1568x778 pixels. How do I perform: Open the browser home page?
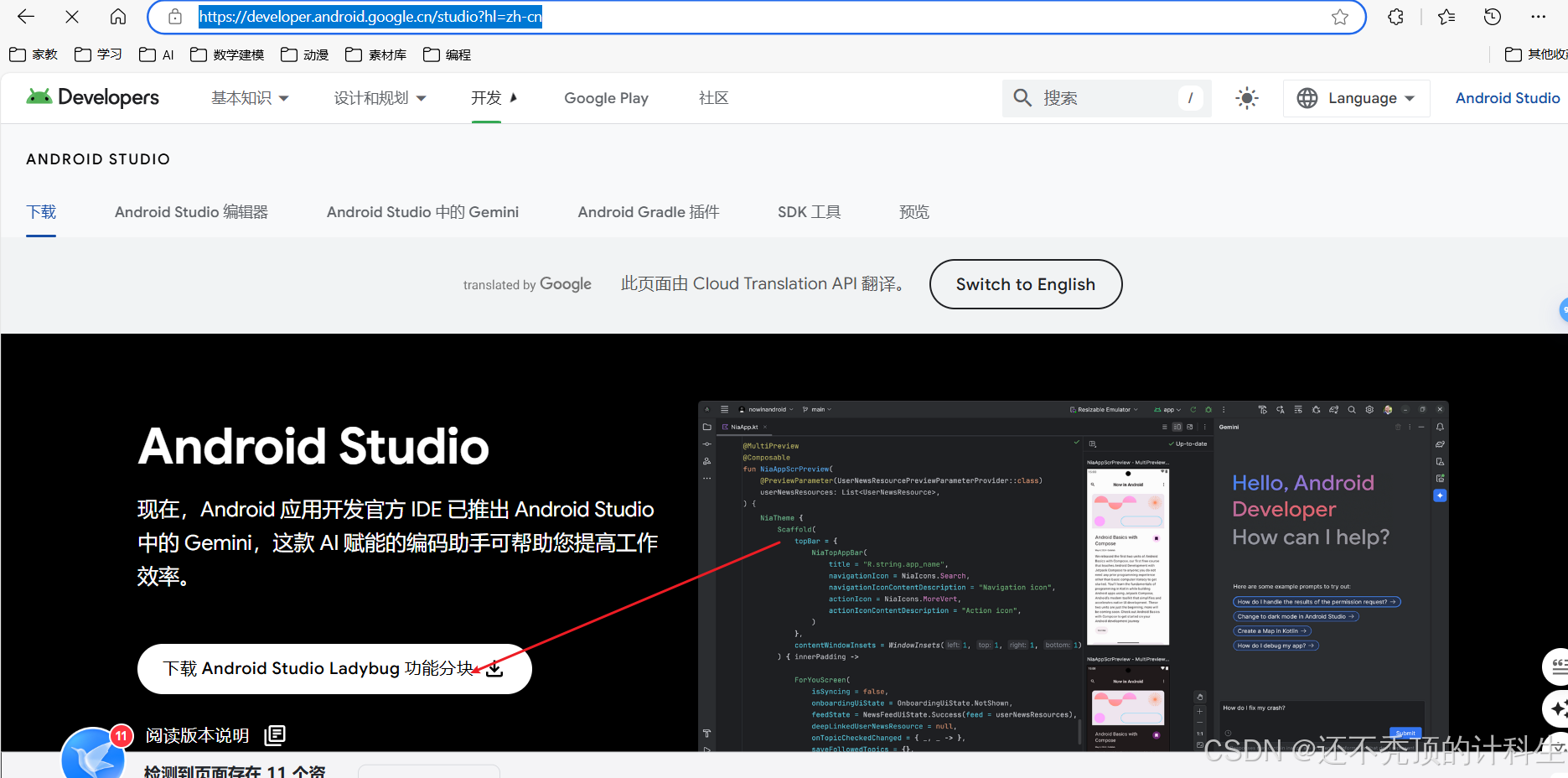point(118,17)
